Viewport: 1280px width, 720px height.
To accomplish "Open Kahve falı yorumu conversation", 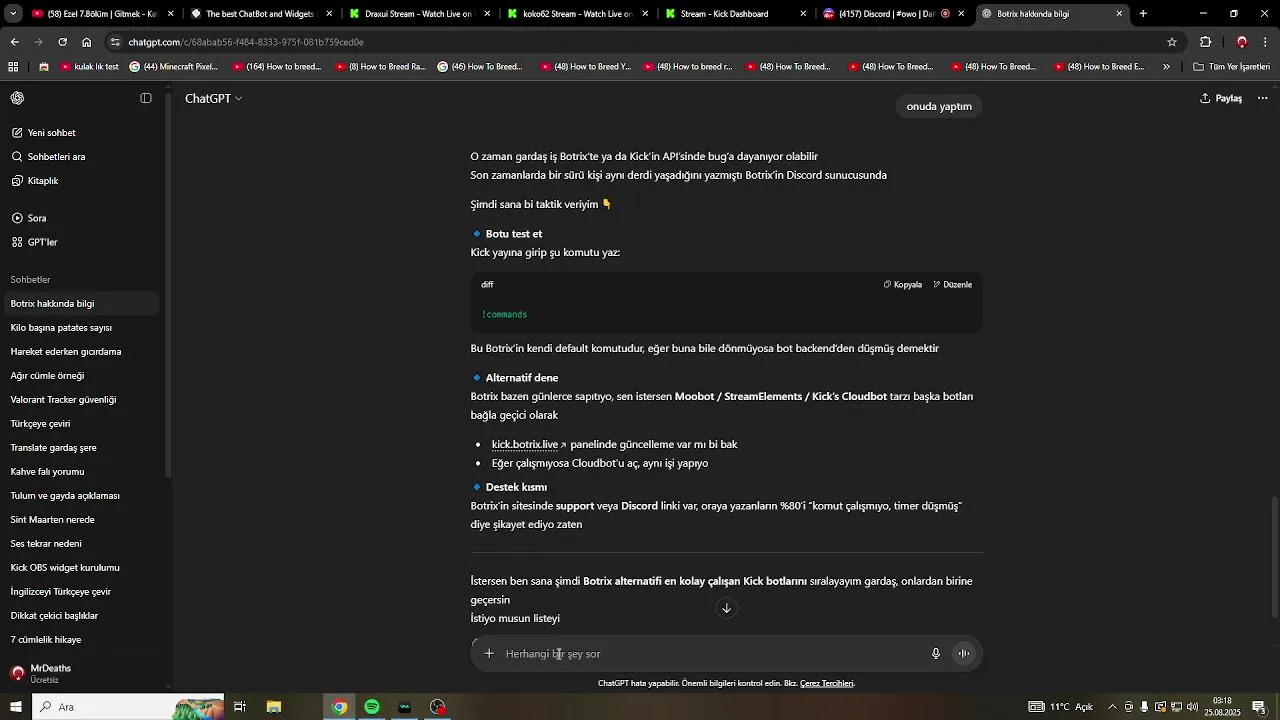I will tap(80, 472).
